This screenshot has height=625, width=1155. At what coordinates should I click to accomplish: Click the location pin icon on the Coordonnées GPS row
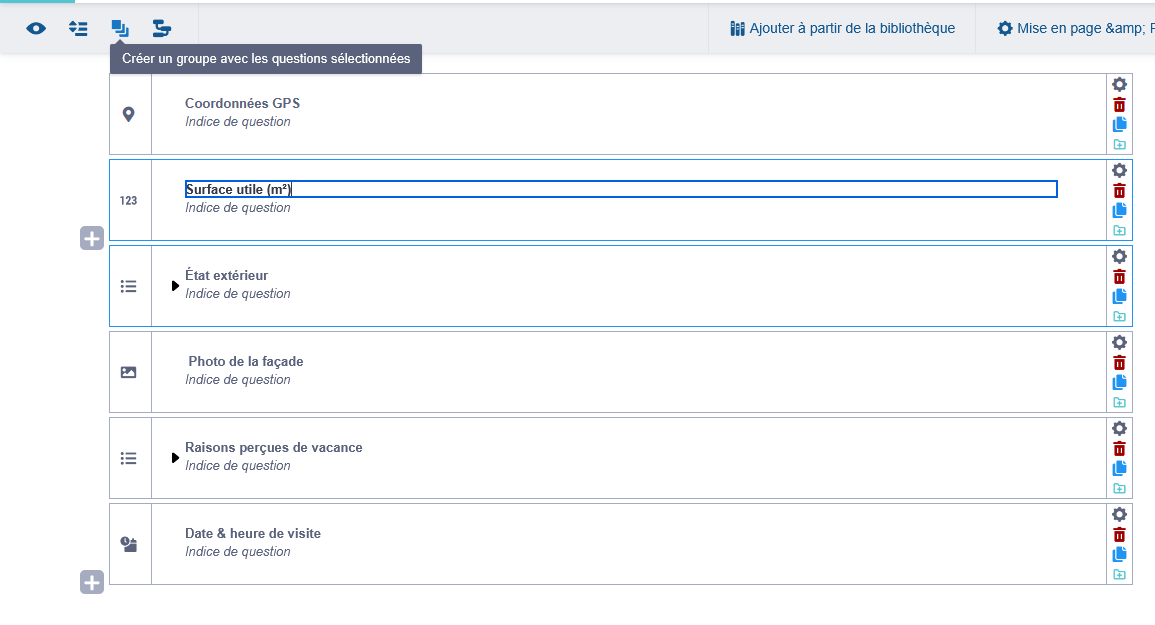tap(128, 114)
